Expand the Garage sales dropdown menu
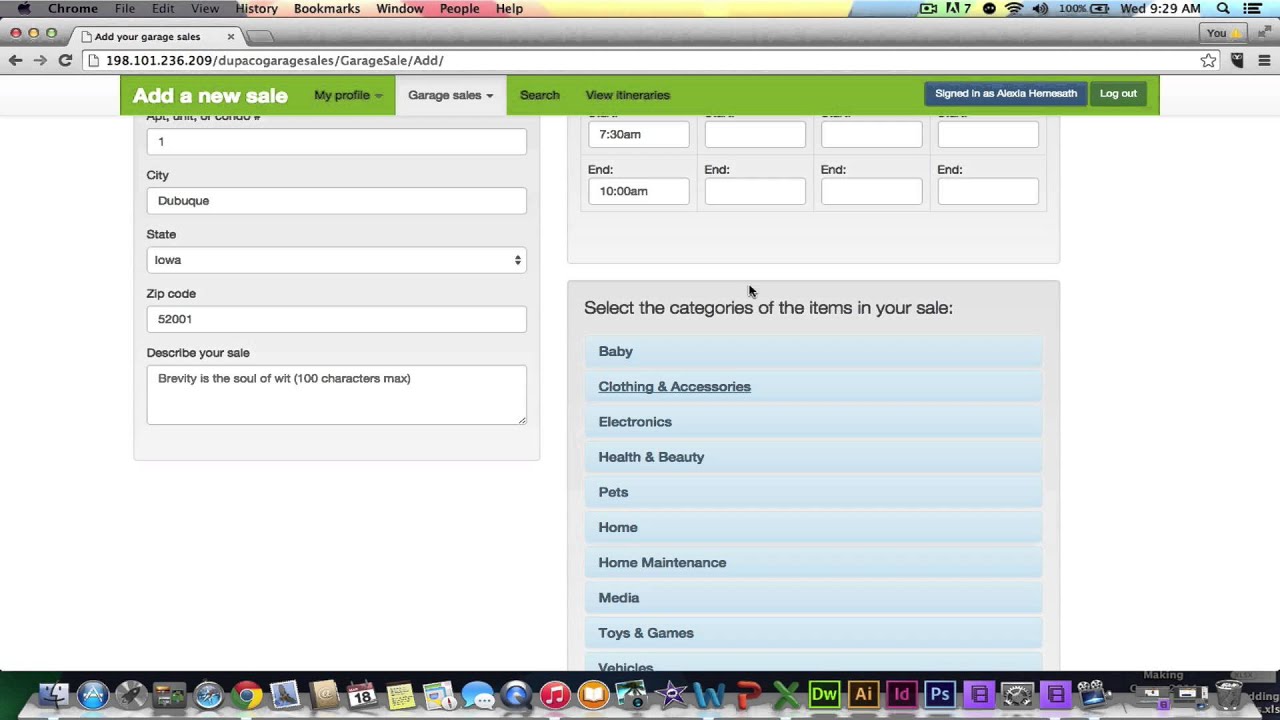This screenshot has height=720, width=1280. pos(450,95)
